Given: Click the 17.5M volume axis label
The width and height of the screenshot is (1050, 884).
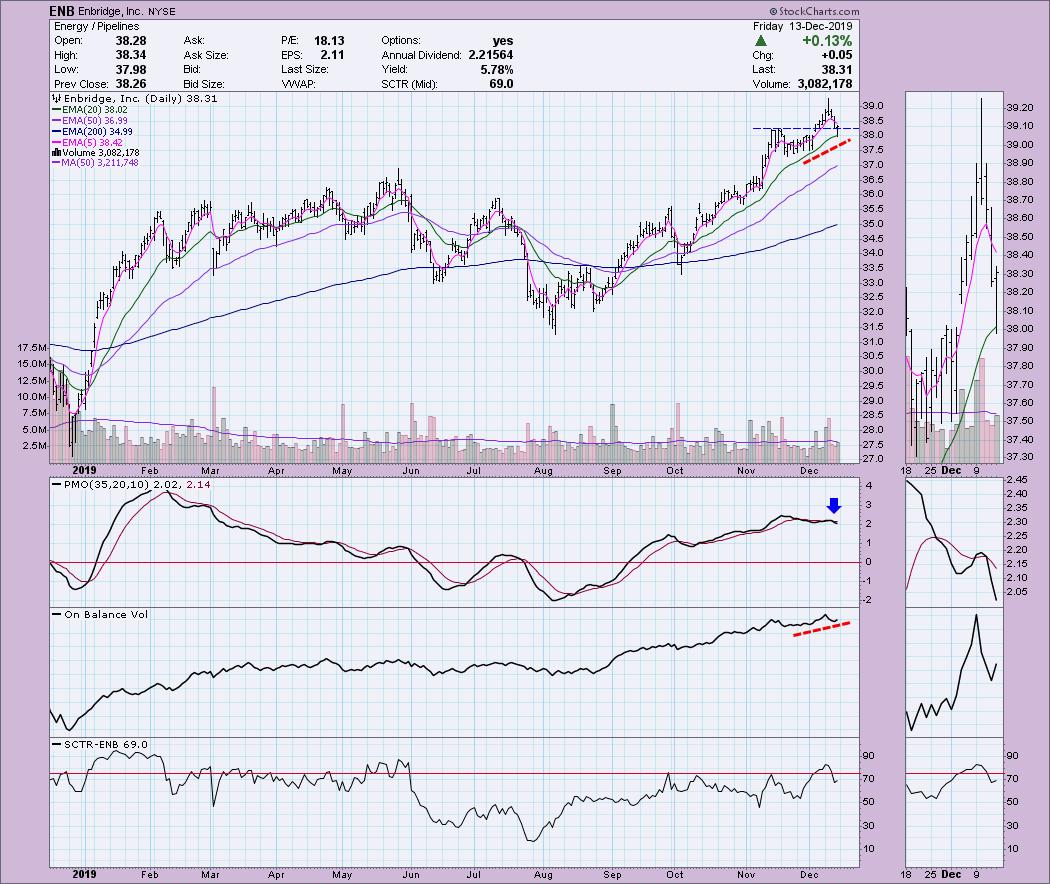Looking at the screenshot, I should pyautogui.click(x=33, y=348).
